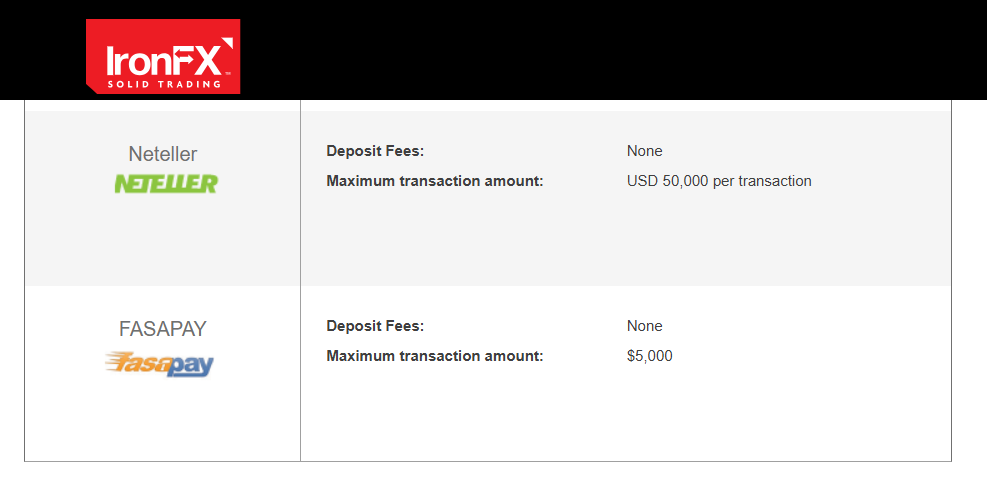
Task: Select the FASAPAY payment method heading
Action: [163, 329]
